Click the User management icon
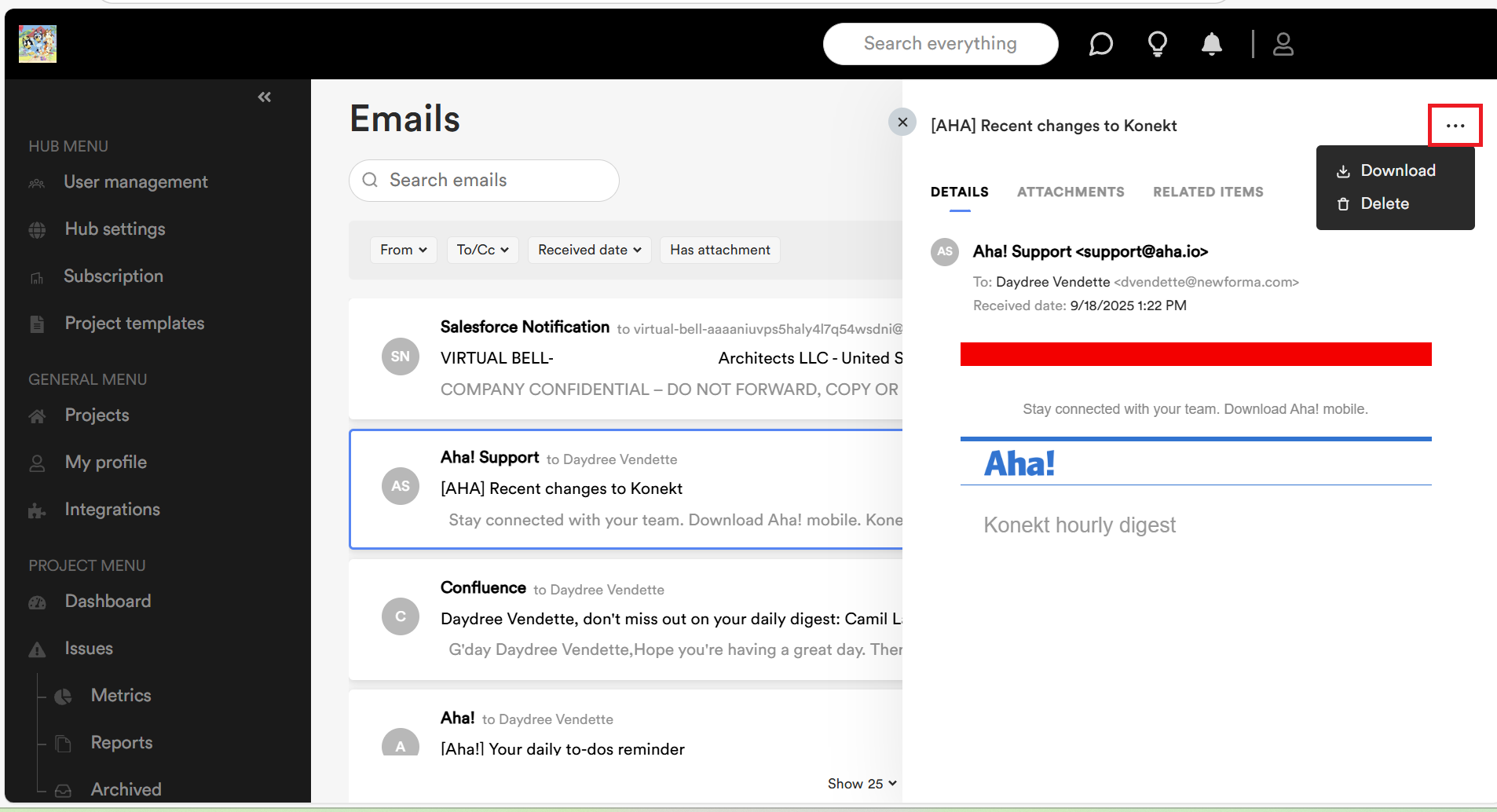Screen dimensions: 1497x812 (x=37, y=183)
